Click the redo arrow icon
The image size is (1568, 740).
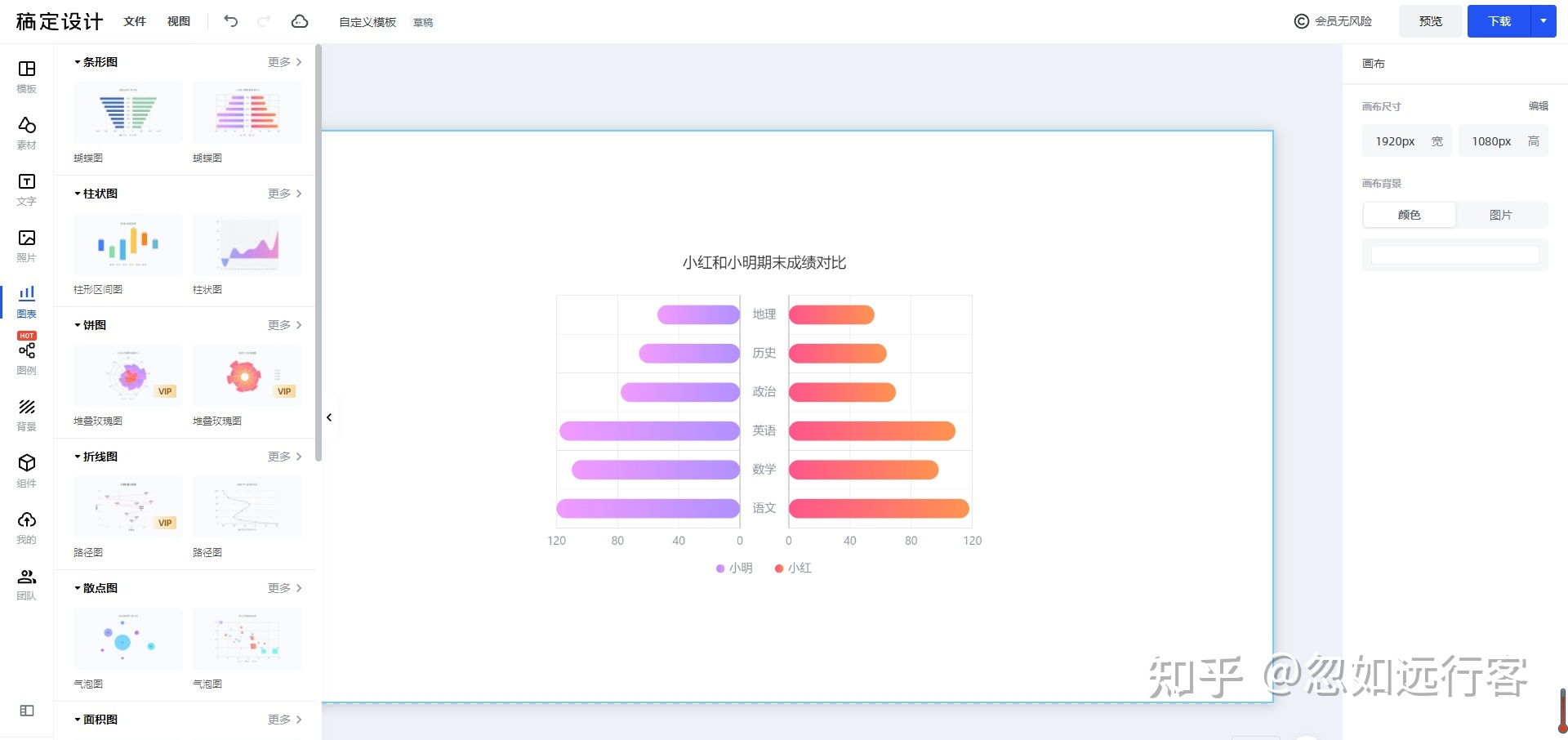click(x=264, y=21)
